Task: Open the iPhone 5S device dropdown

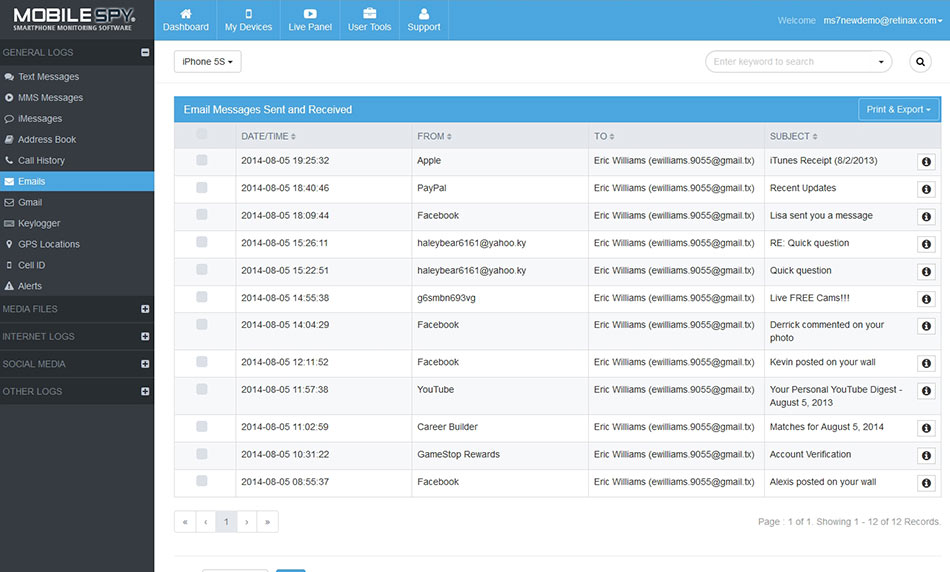Action: 208,62
